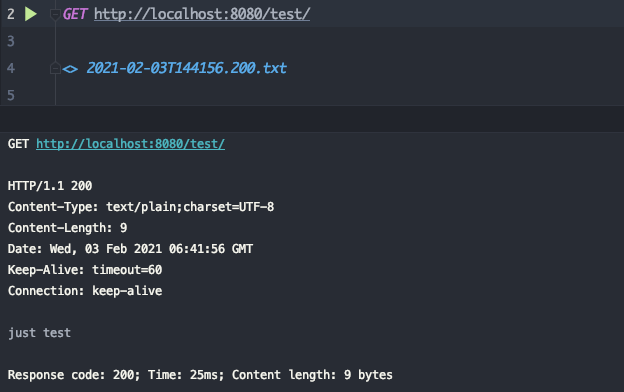
Task: Select line number 3 in the gutter
Action: (x=11, y=41)
